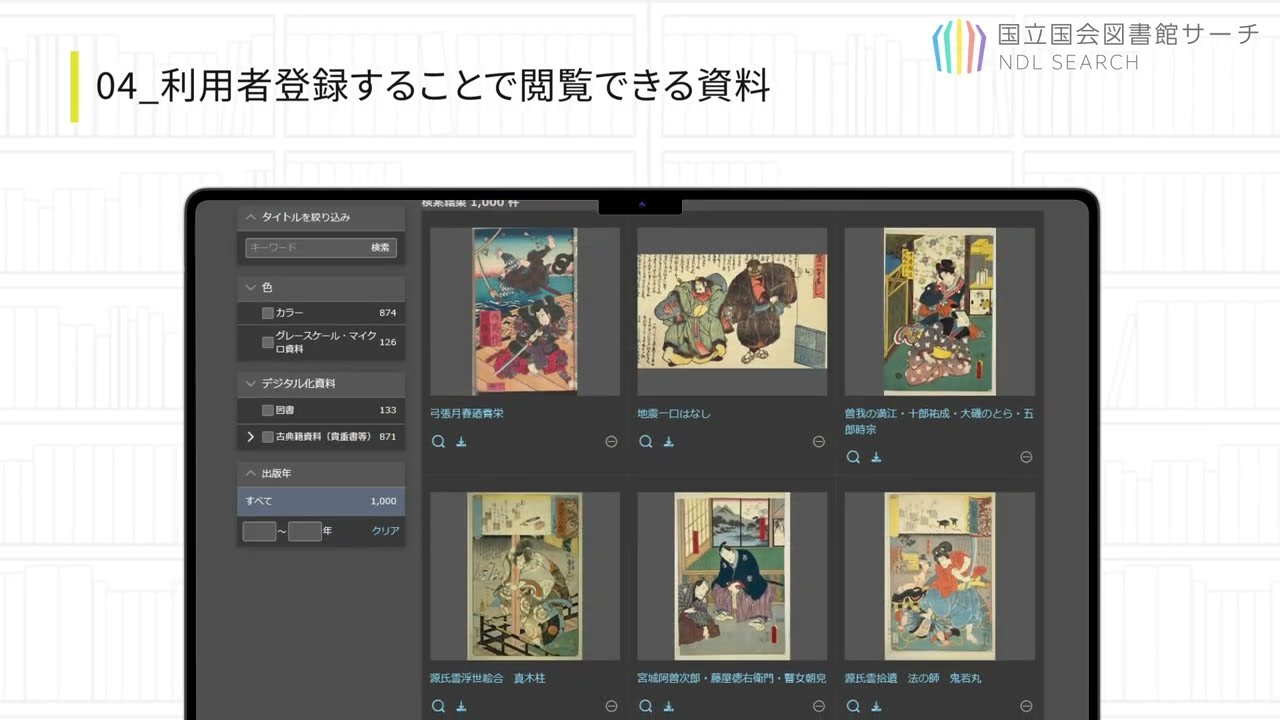
Task: Open title 曽我の満江・十郎祐成・大磯のとら・五郎時宗
Action: click(939, 421)
